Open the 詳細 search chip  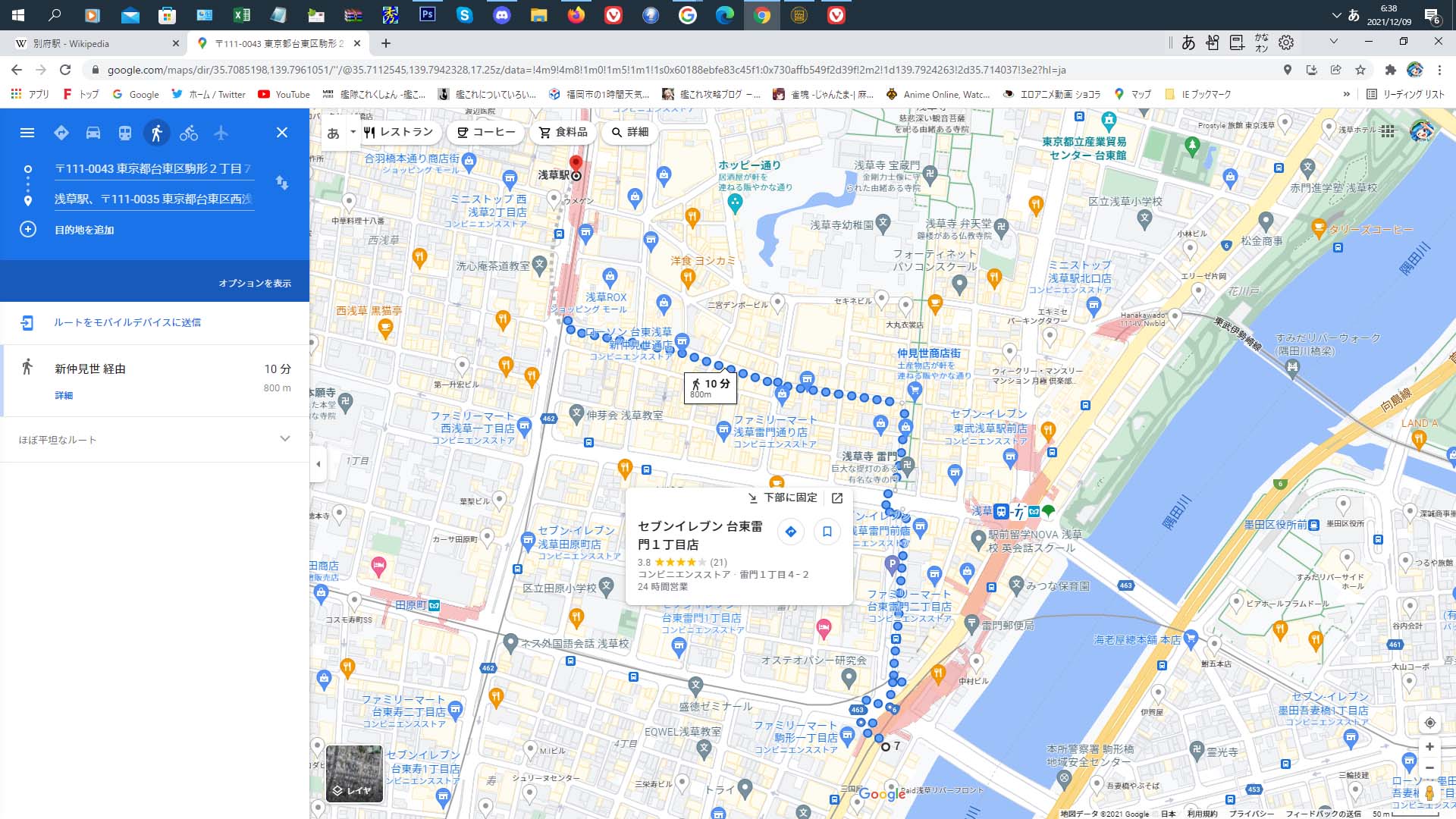click(x=630, y=132)
